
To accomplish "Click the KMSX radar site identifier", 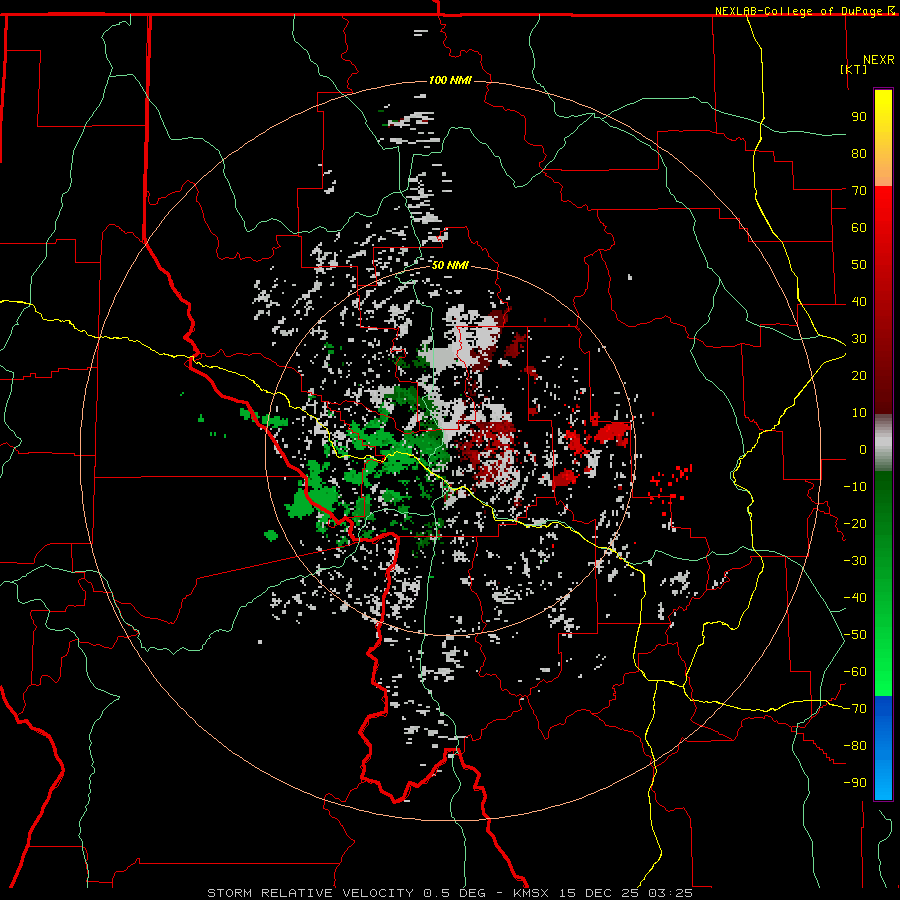I will (531, 893).
